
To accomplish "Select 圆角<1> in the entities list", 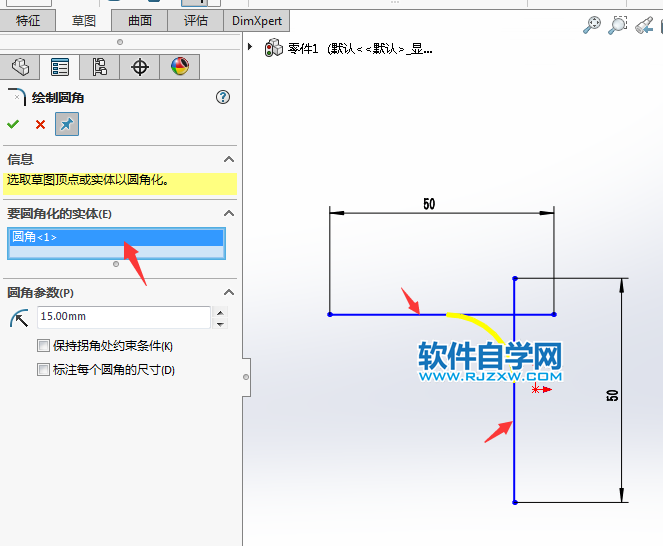I will (116, 237).
